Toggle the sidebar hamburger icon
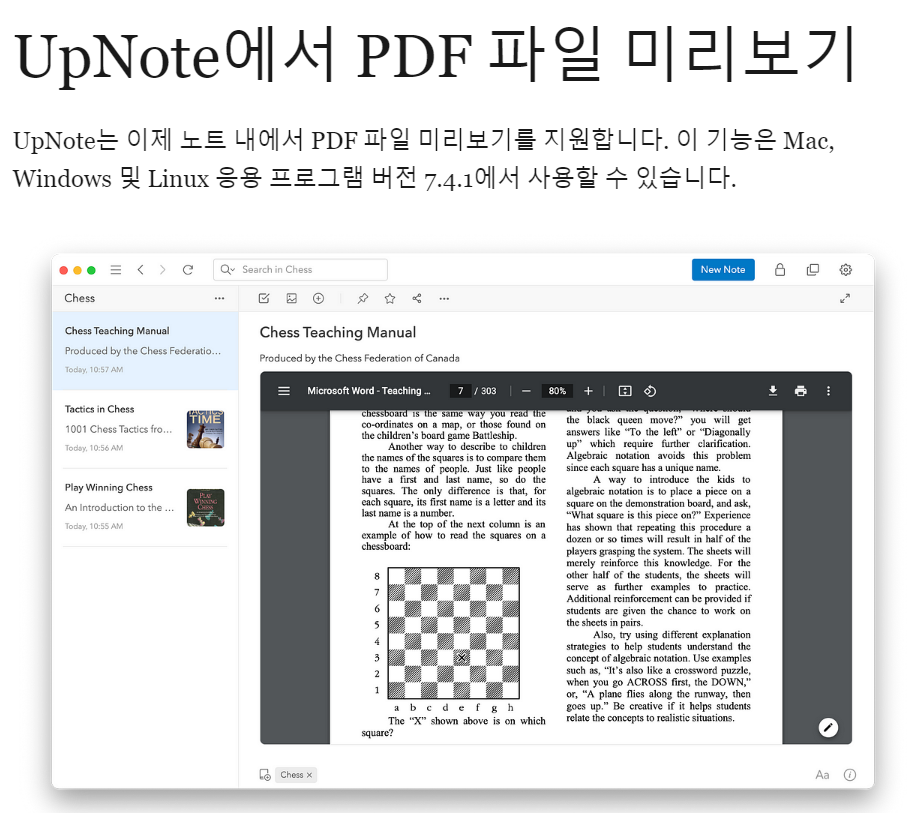 pyautogui.click(x=116, y=270)
